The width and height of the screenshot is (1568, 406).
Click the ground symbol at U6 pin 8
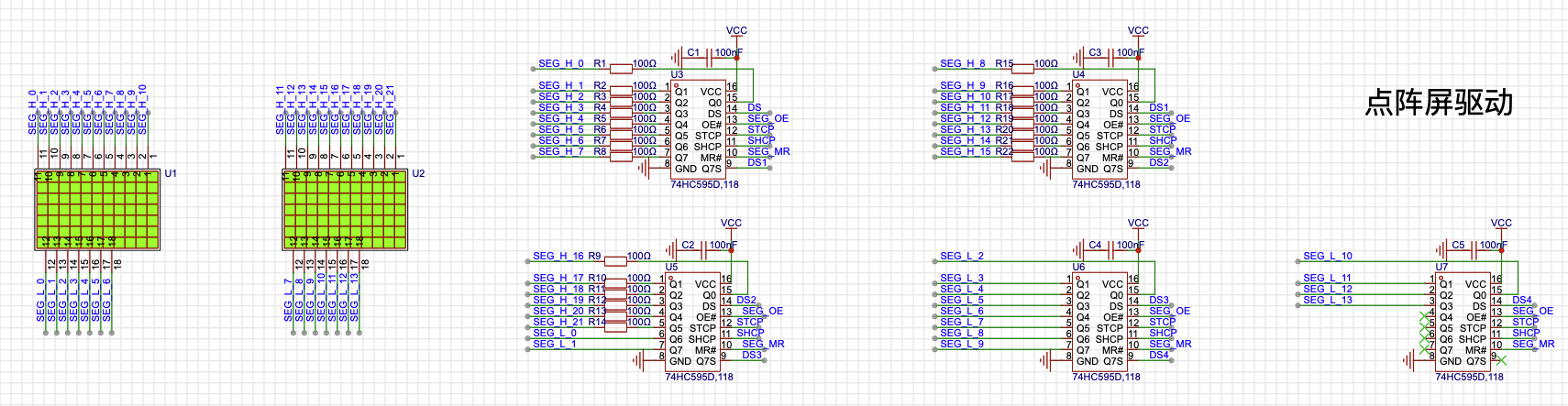point(1045,360)
